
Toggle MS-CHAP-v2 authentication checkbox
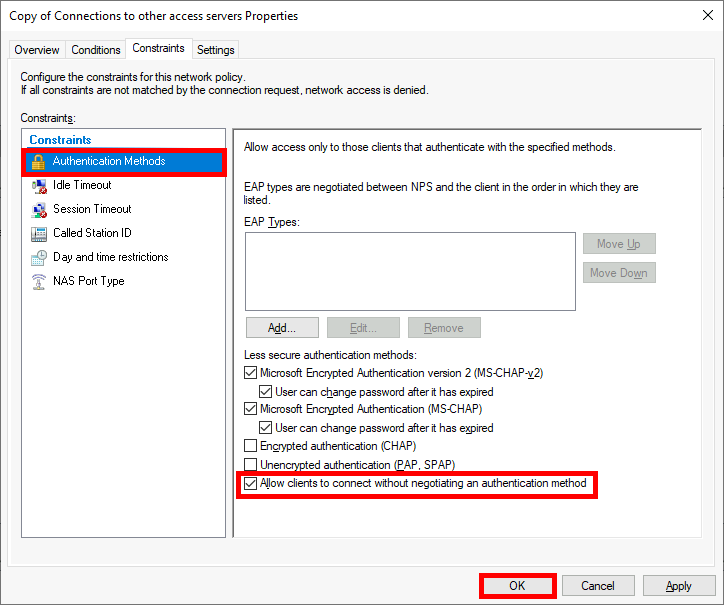pos(250,373)
